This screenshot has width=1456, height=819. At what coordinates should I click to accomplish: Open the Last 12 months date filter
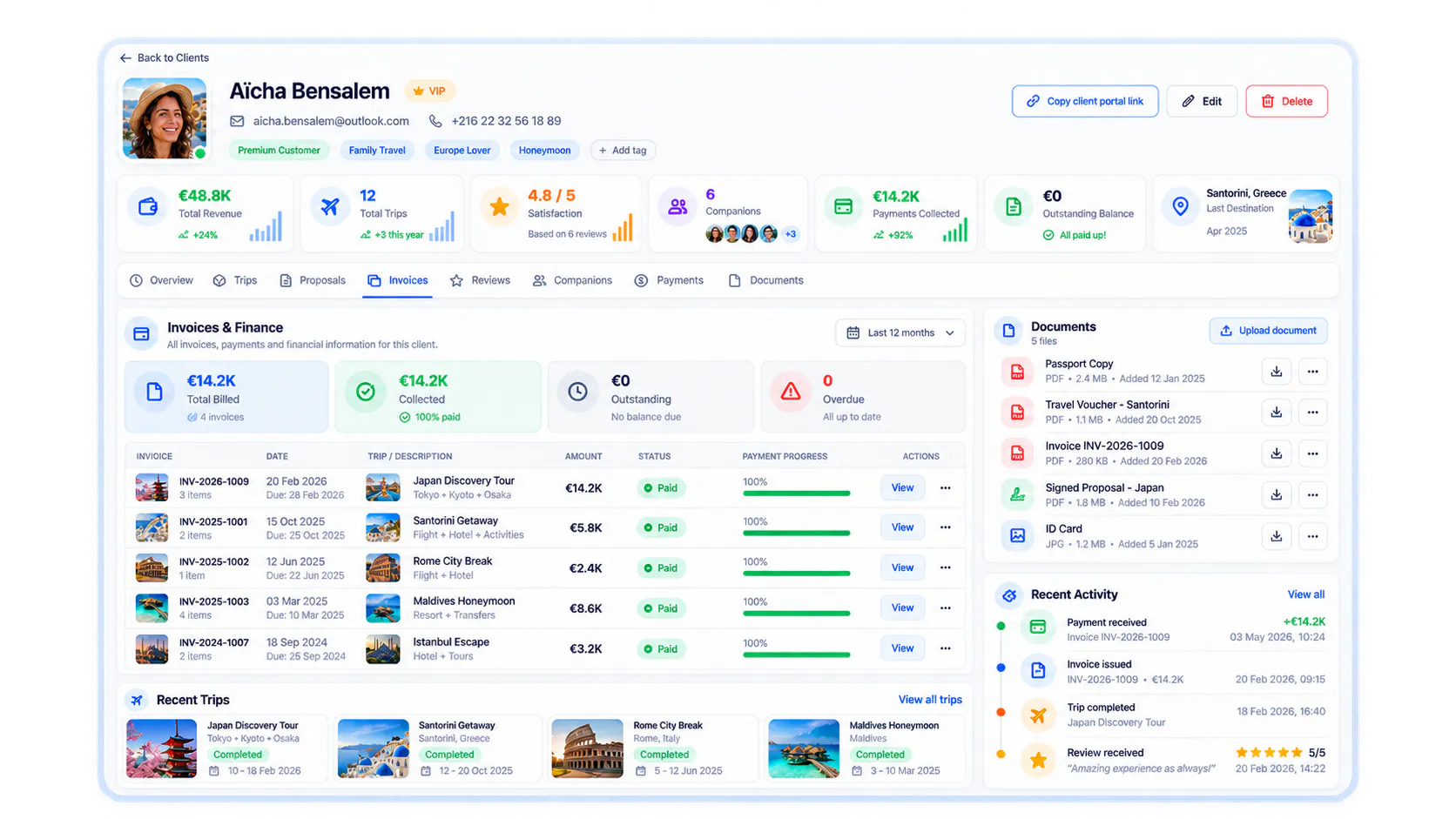(900, 332)
